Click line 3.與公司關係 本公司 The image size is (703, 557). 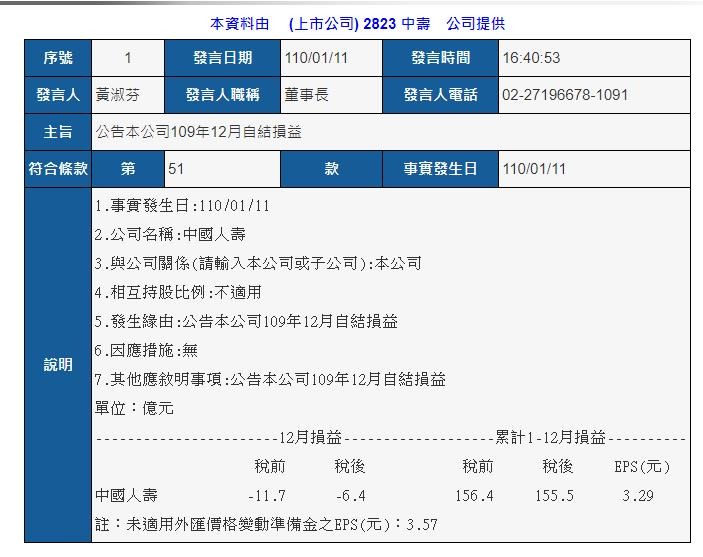point(258,264)
